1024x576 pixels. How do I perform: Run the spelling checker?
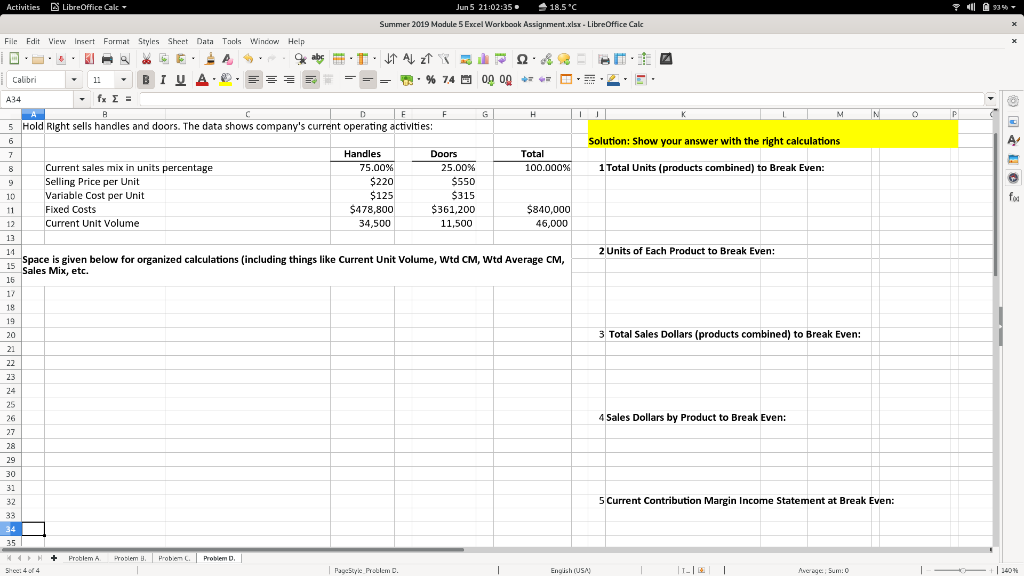click(x=318, y=58)
